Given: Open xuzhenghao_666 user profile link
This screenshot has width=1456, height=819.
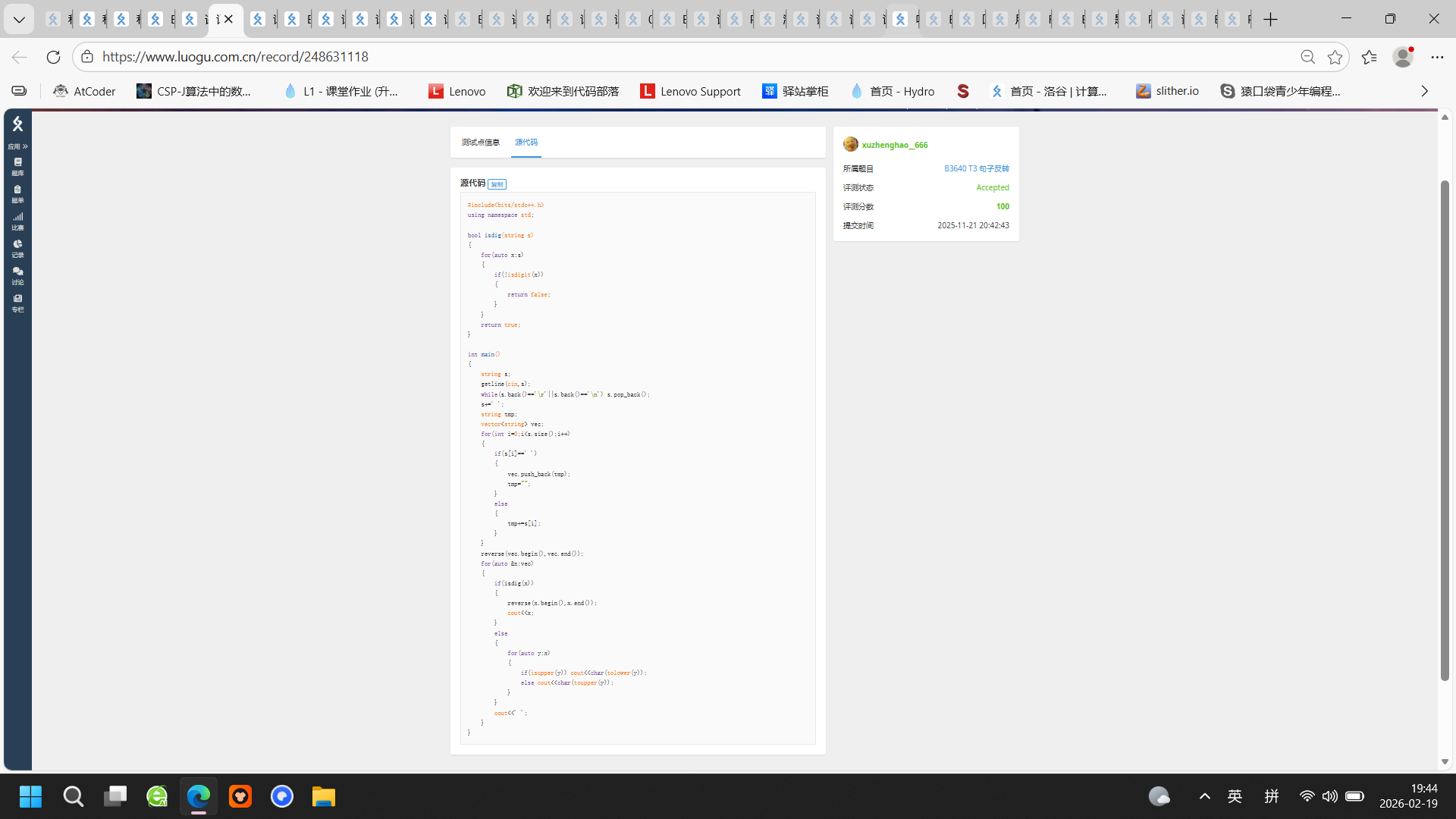Looking at the screenshot, I should click(894, 145).
